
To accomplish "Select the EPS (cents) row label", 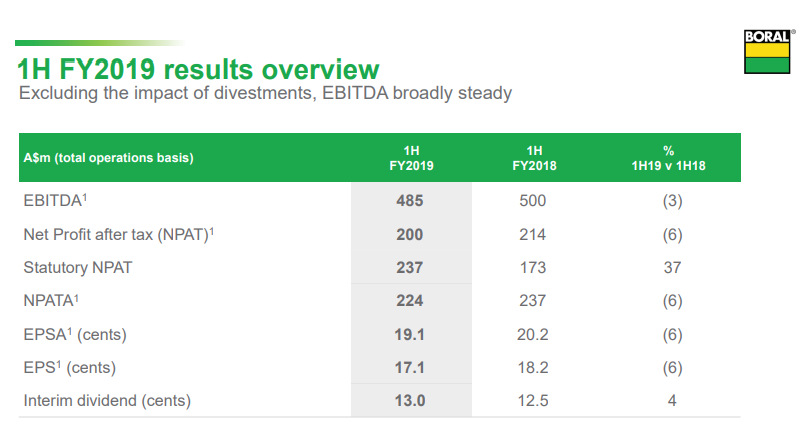I will (x=69, y=367).
